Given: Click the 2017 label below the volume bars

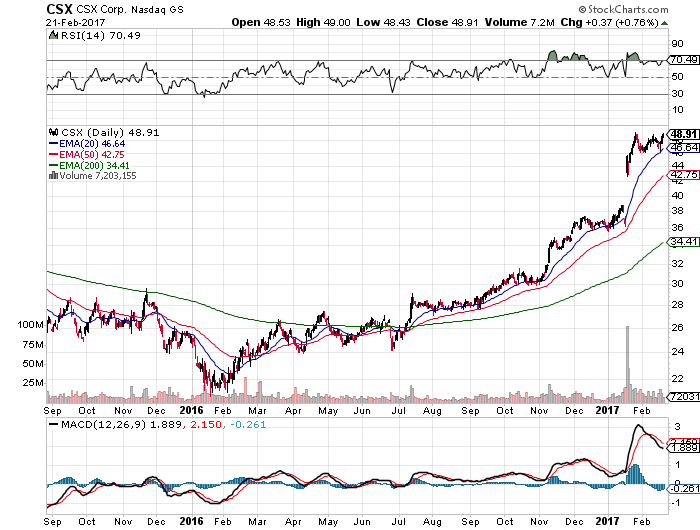Looking at the screenshot, I should pyautogui.click(x=607, y=410).
